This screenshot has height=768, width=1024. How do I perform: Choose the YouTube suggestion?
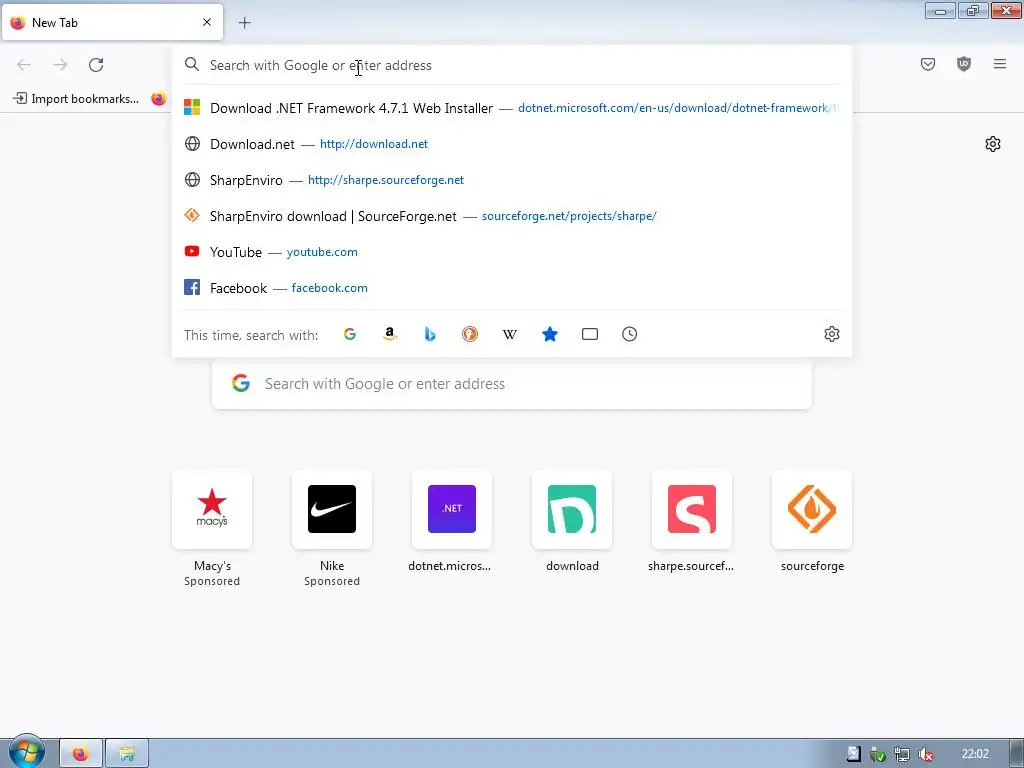click(x=512, y=251)
